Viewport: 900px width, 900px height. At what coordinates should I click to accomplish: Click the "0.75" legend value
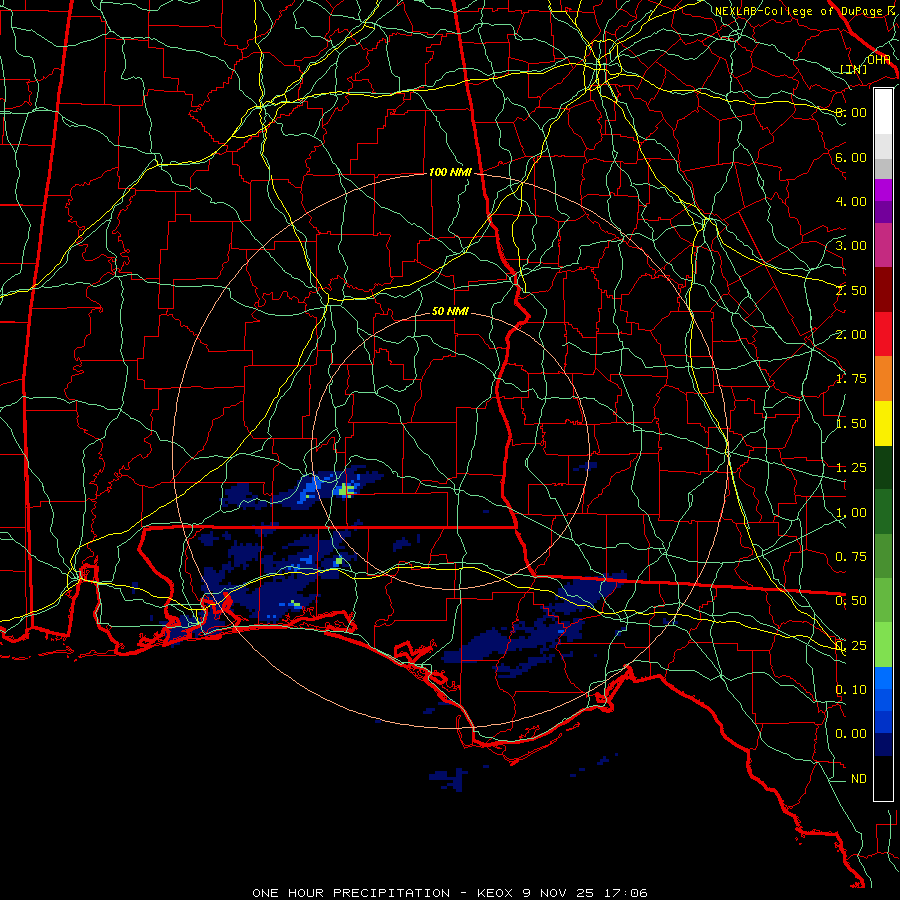851,557
